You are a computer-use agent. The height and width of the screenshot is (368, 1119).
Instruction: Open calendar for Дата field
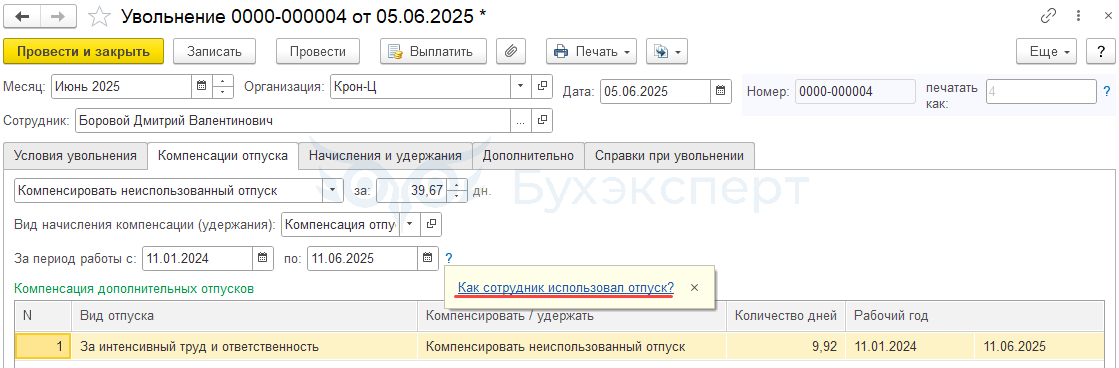[x=720, y=91]
